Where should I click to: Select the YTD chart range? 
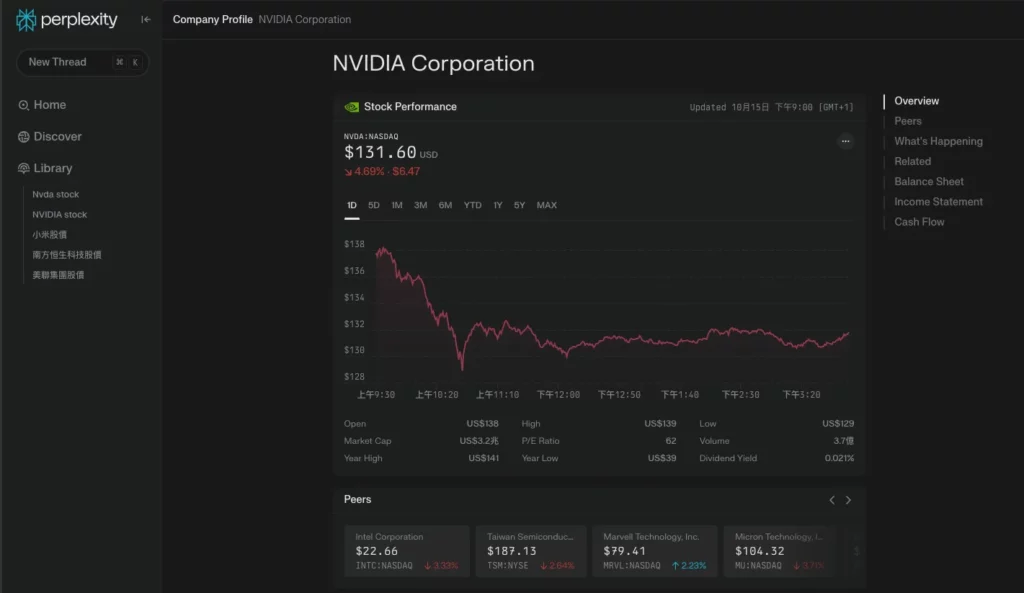[472, 205]
